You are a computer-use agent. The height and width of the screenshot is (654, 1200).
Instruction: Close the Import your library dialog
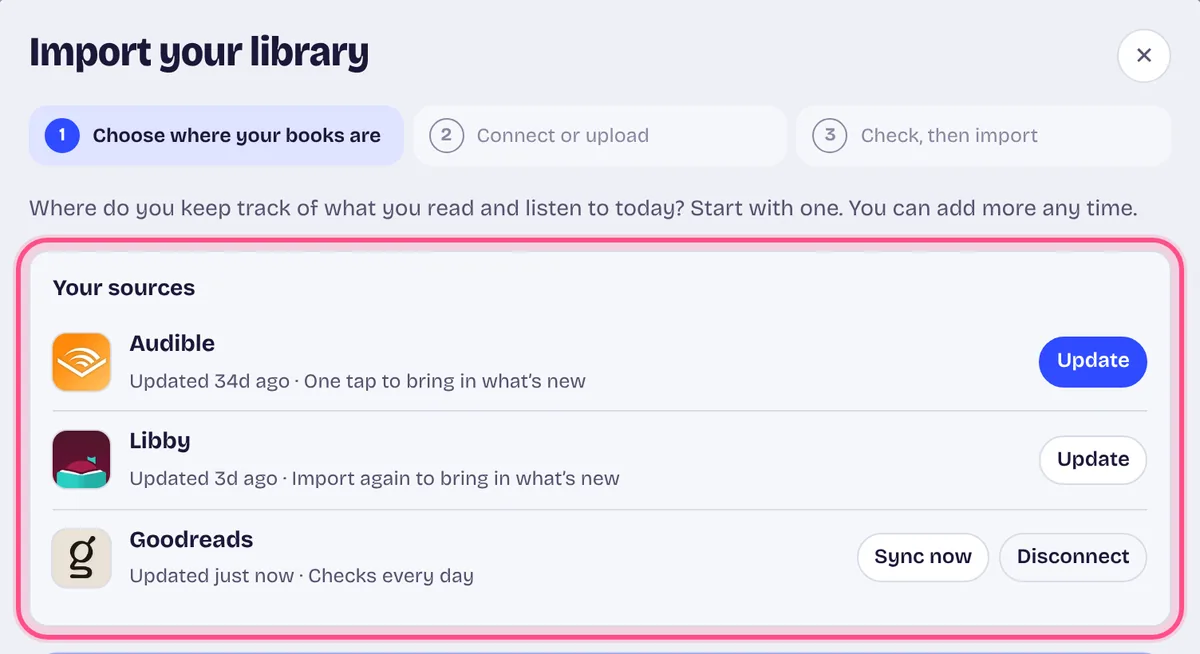[x=1144, y=55]
